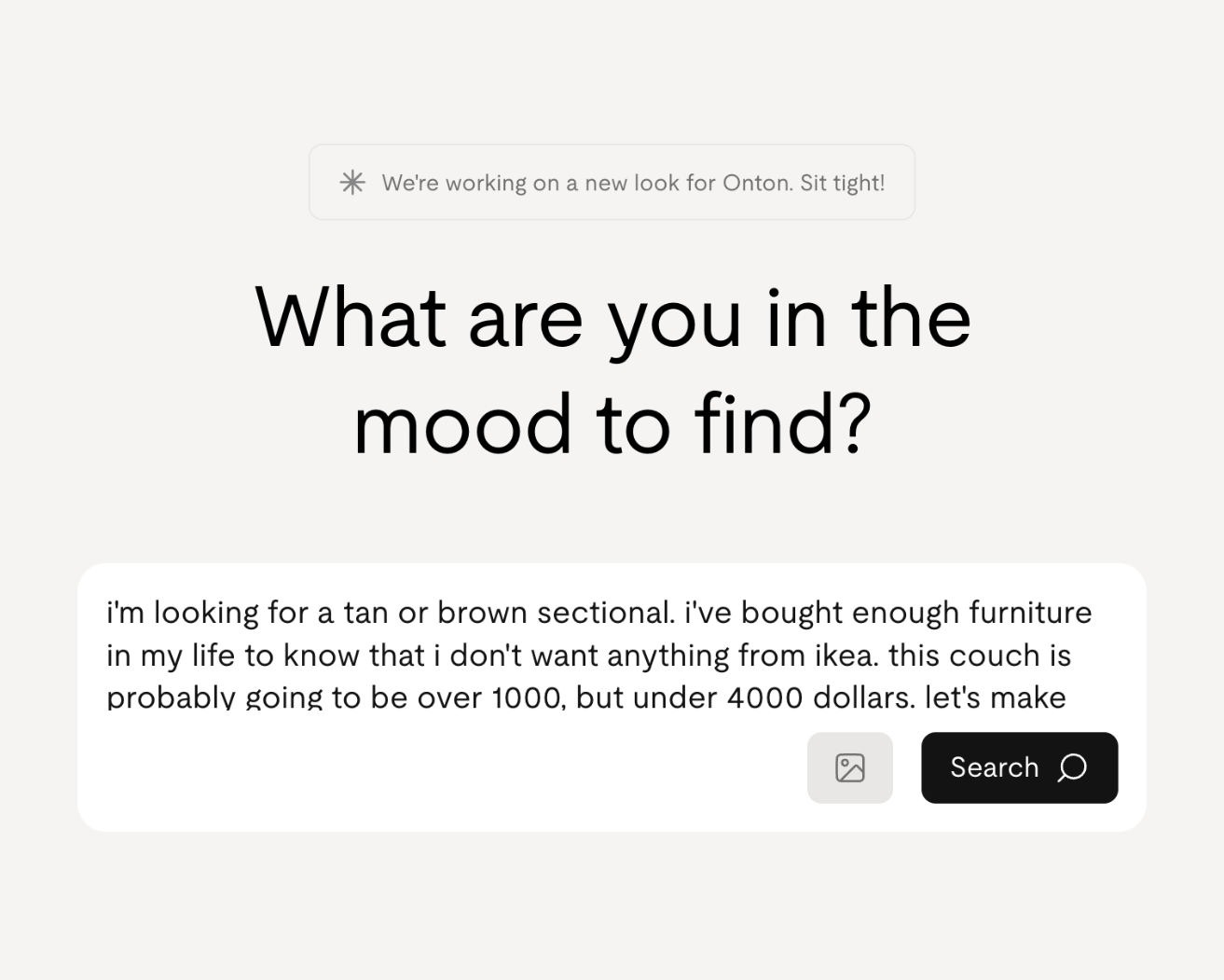Click the 'What are you in the' heading line

612,318
